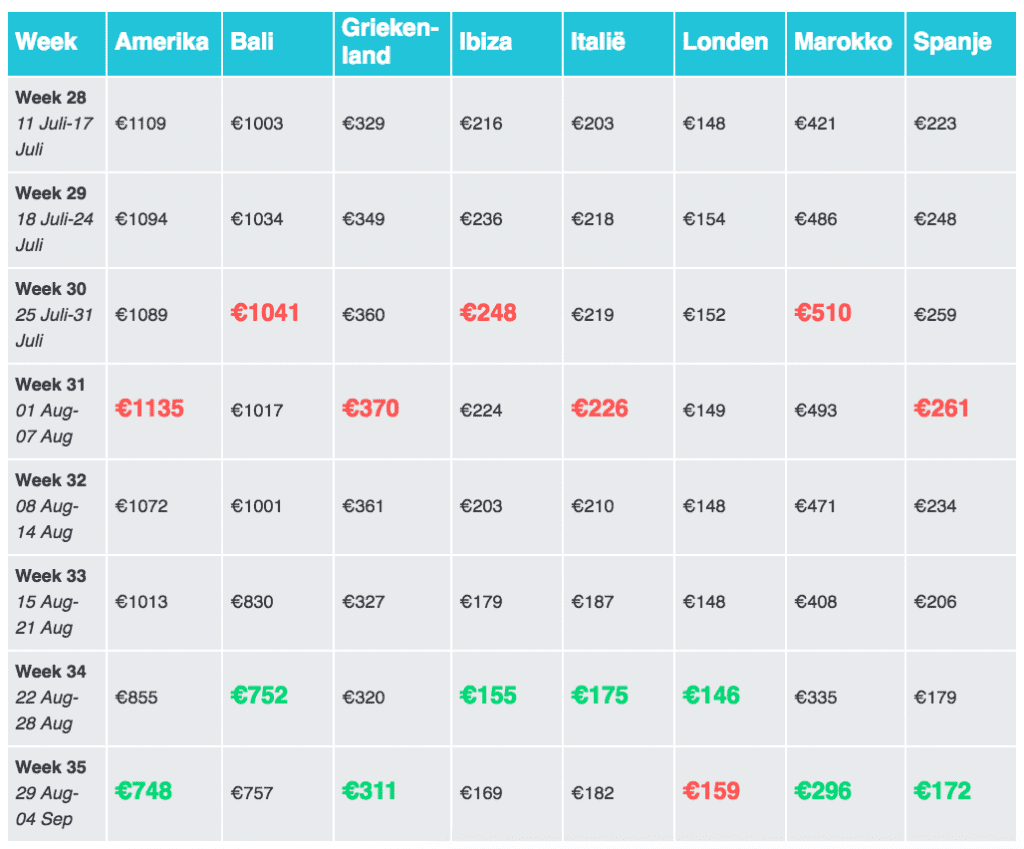Click the green €748 Amerika price

pos(144,792)
